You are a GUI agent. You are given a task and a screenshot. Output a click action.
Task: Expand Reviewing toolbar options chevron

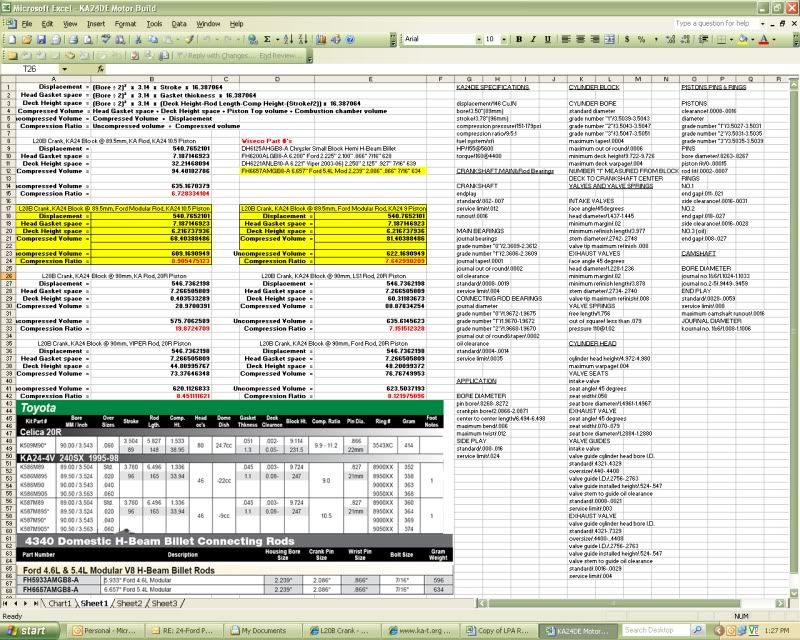pos(309,56)
